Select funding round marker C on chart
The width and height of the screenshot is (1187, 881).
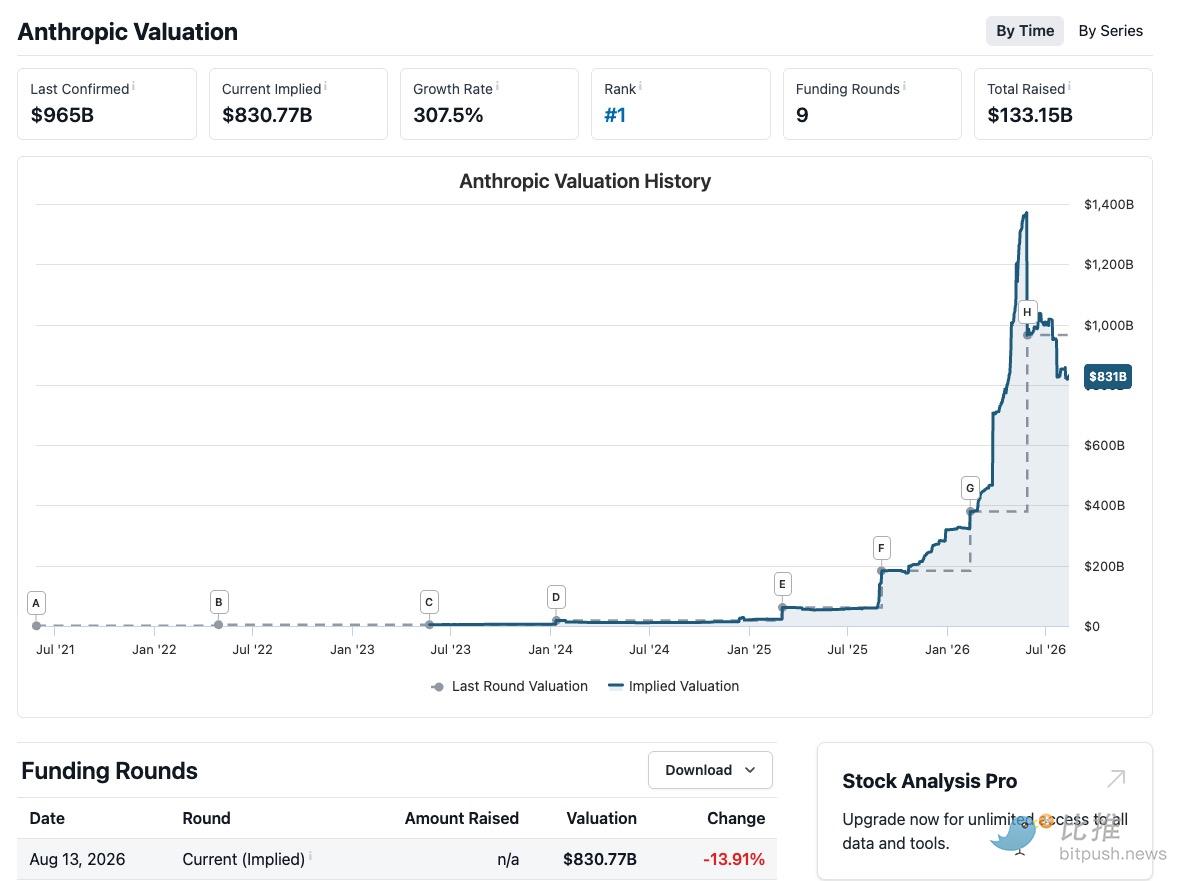428,602
